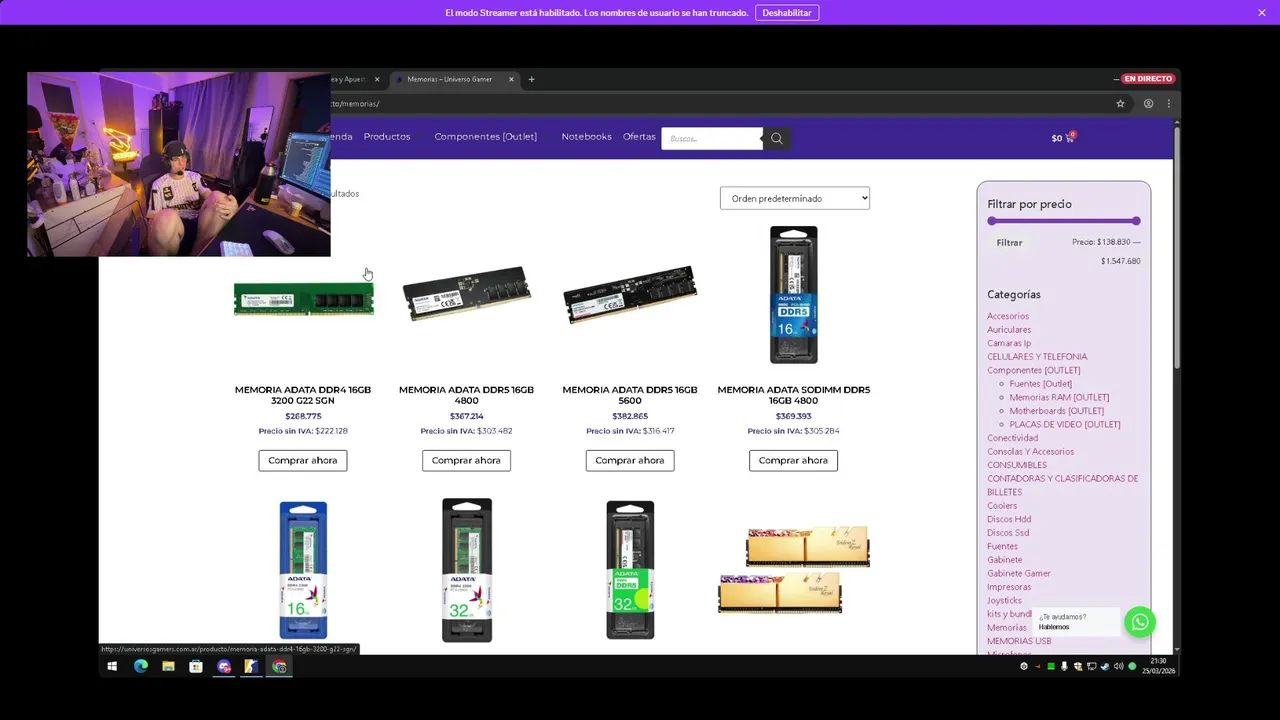Click Comprar ahora for ADATA DDR5 16GB 4800
This screenshot has width=1280, height=720.
466,460
